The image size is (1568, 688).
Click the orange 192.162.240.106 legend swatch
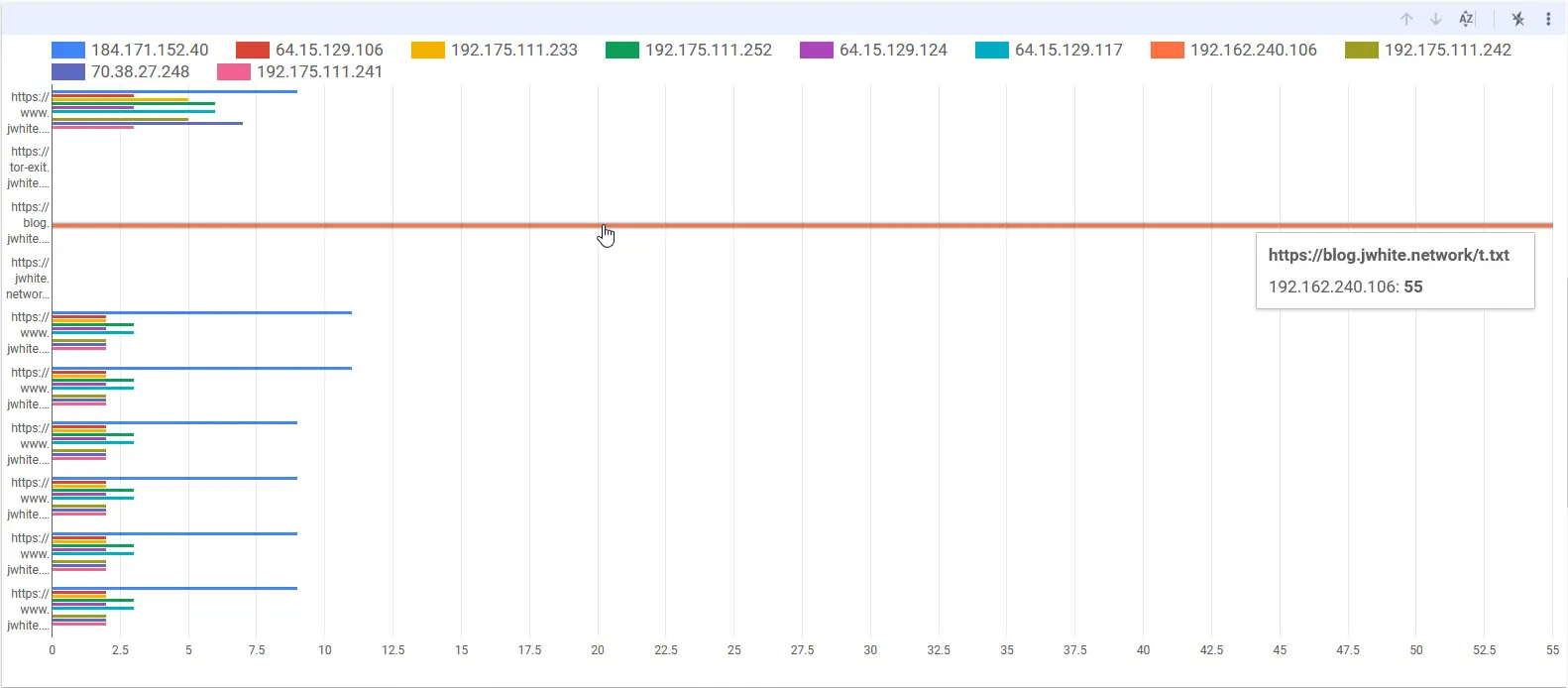[x=1168, y=50]
